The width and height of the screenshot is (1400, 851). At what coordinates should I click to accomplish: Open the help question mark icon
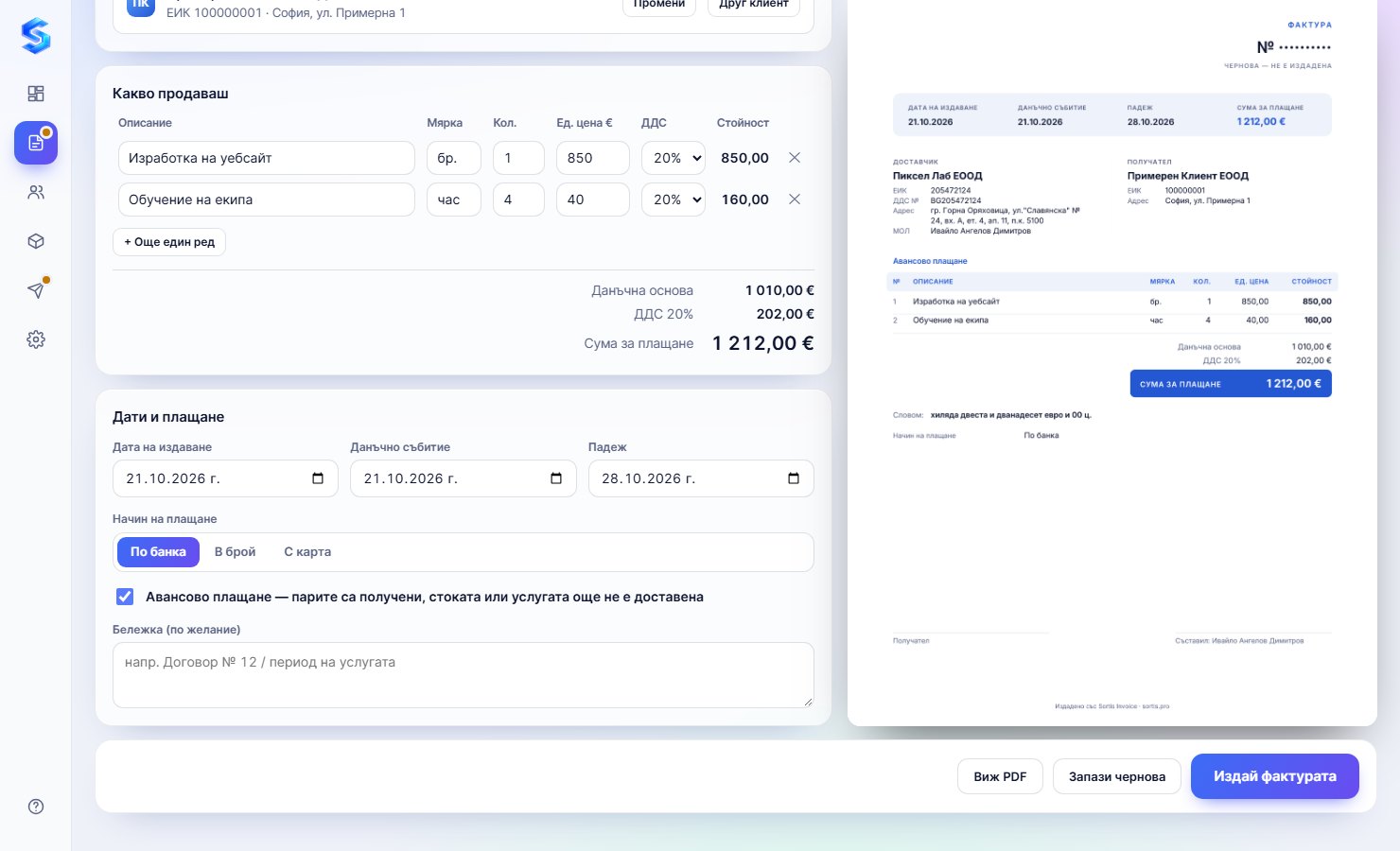[x=36, y=807]
